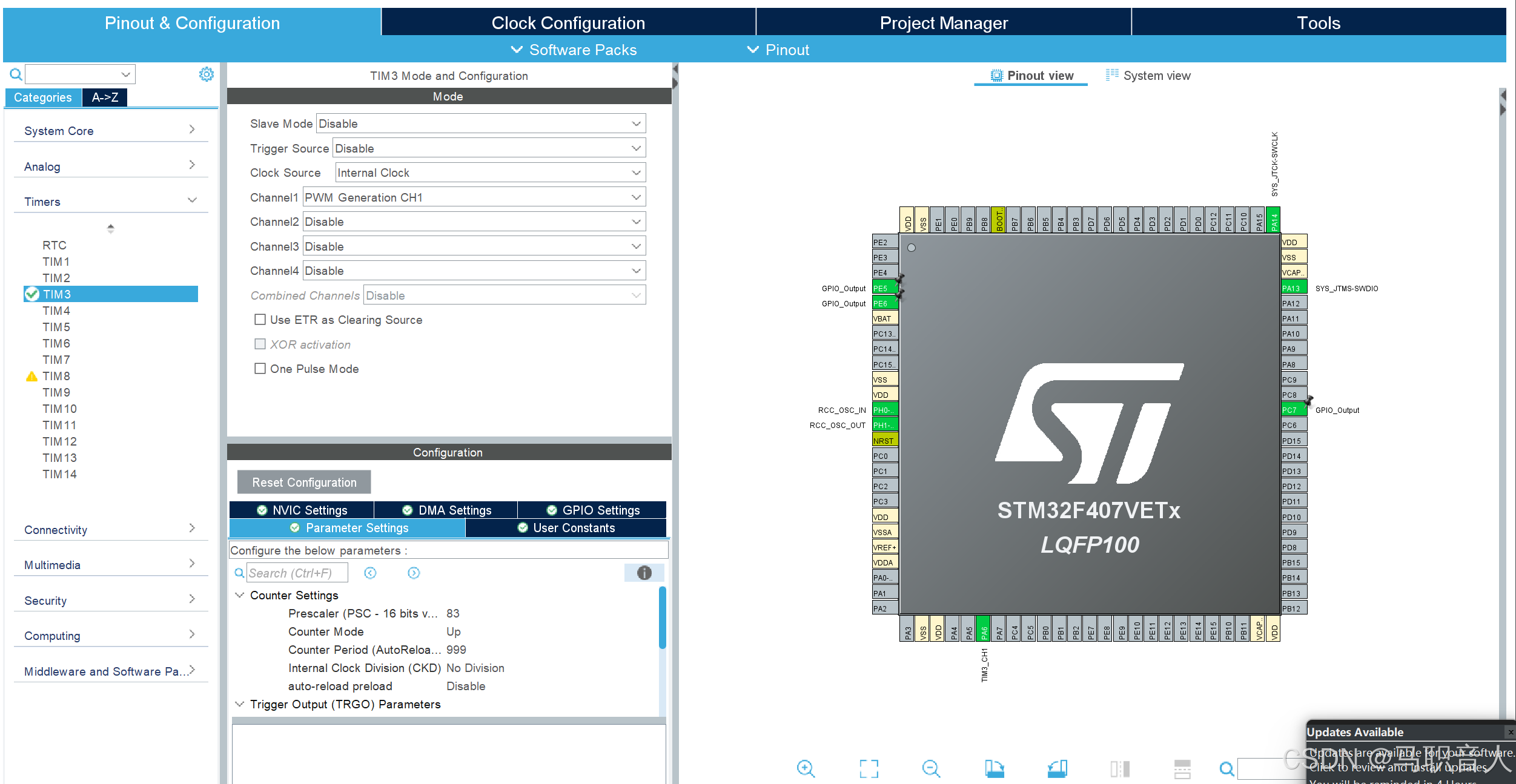Open the GPIO Settings tab

592,510
